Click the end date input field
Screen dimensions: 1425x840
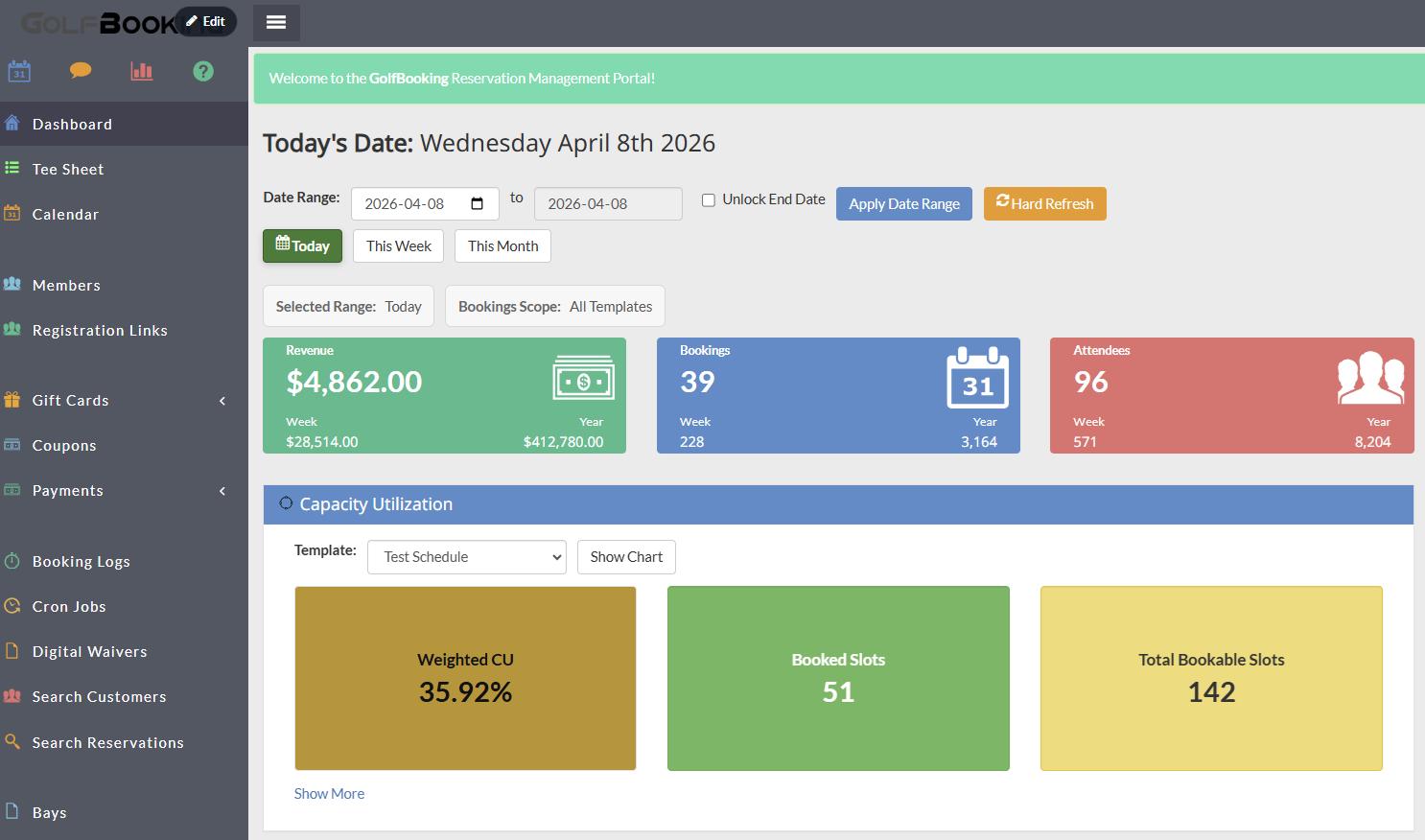tap(608, 203)
